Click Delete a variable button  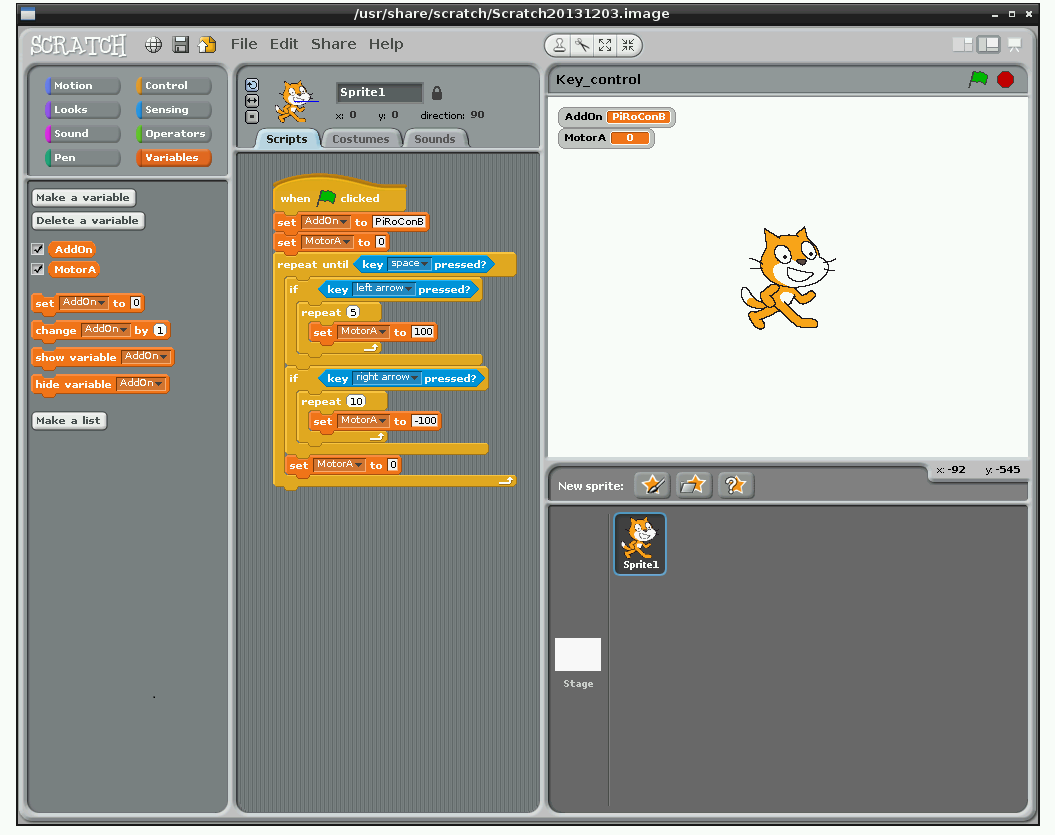(x=87, y=221)
